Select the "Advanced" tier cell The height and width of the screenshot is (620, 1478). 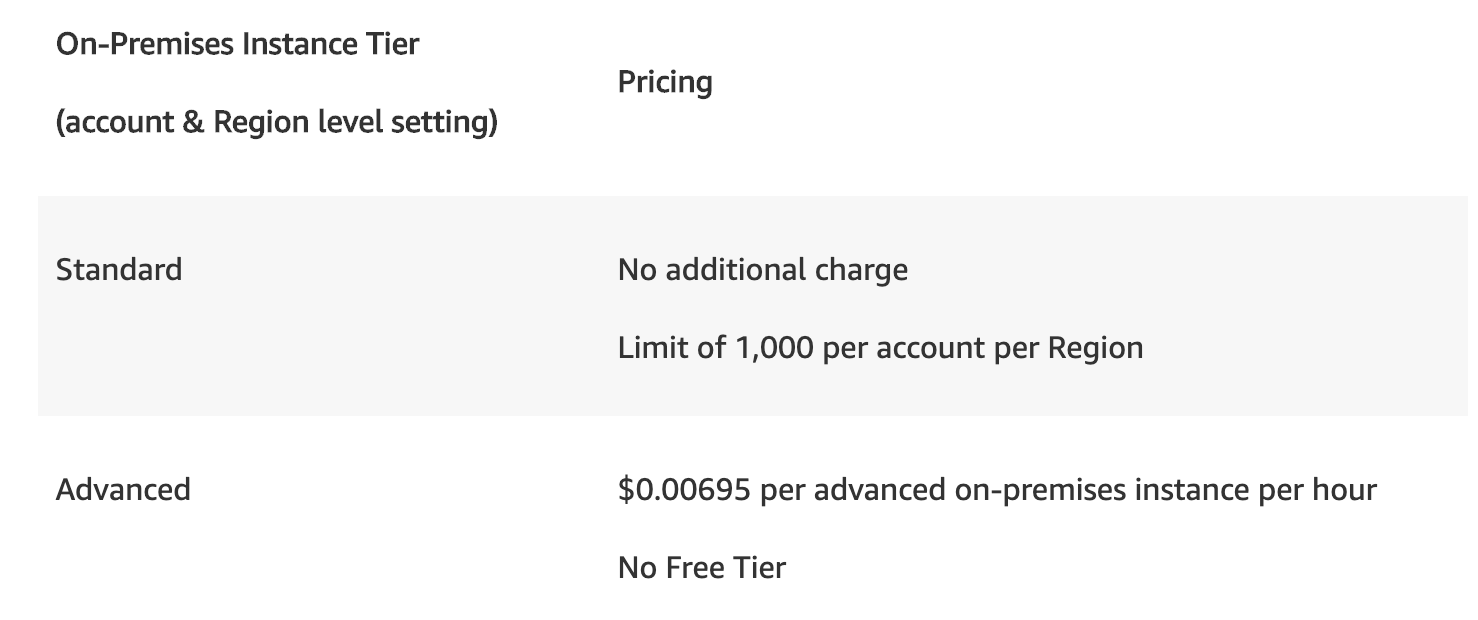pos(123,490)
